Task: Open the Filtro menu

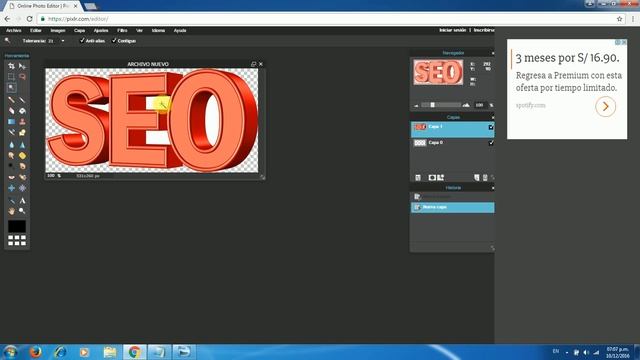Action: click(122, 31)
